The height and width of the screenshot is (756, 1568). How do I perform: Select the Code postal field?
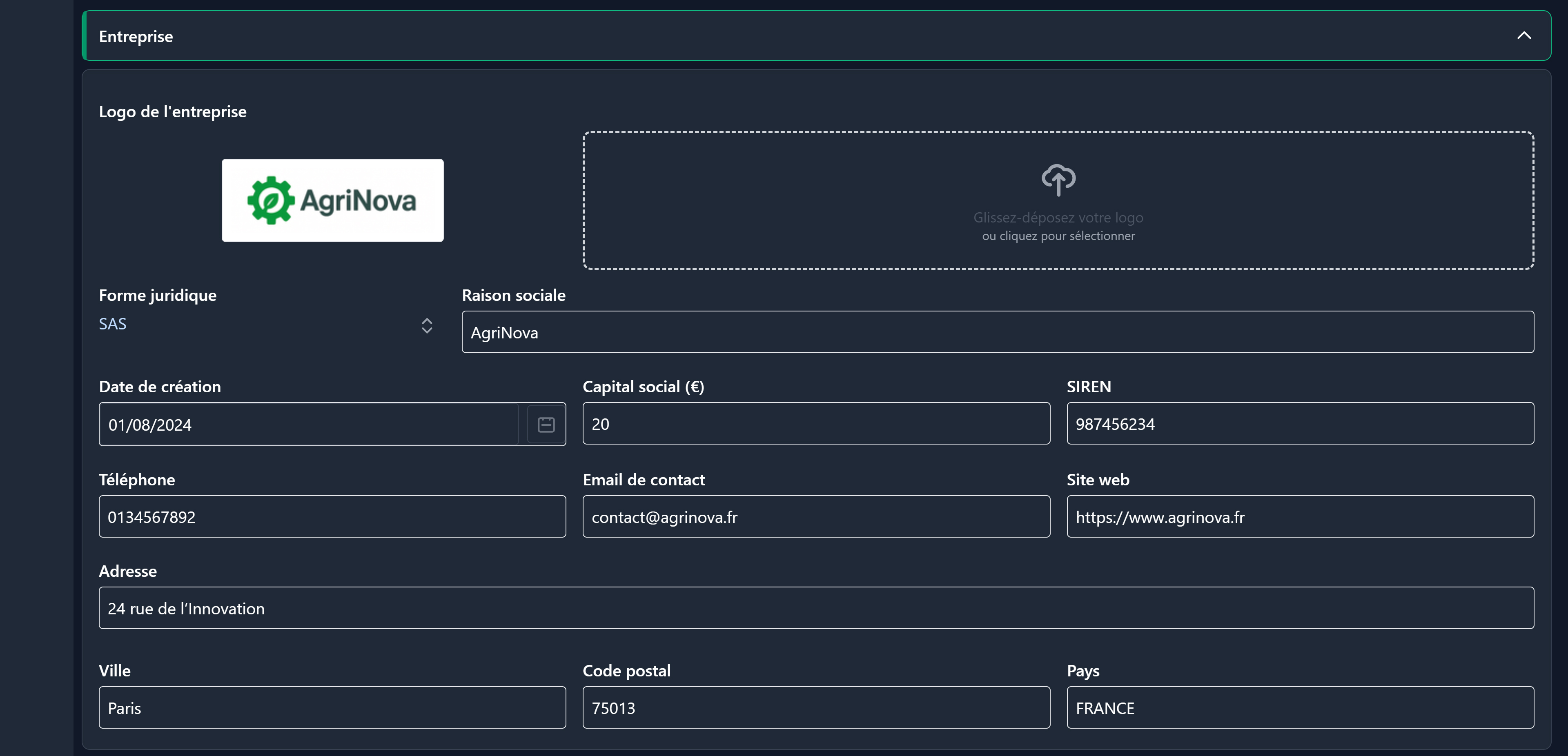816,707
